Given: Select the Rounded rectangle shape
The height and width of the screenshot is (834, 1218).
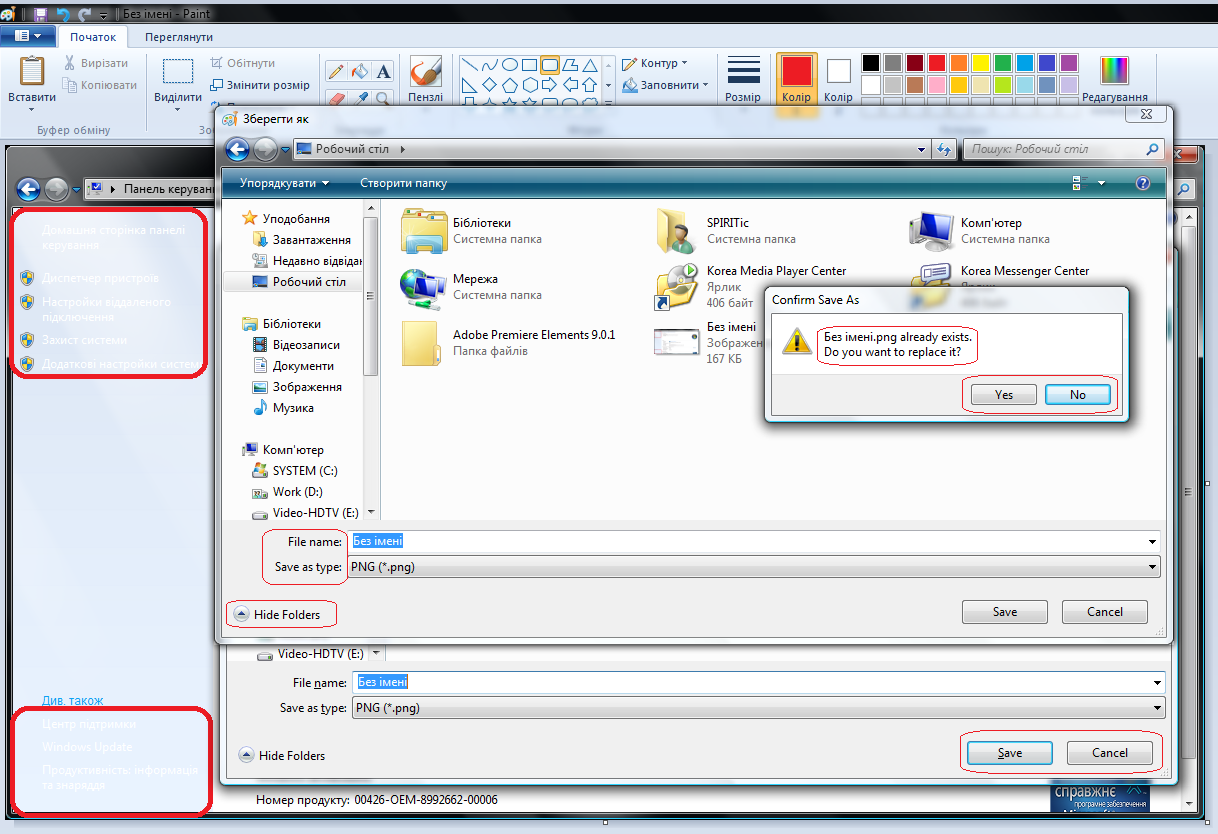Looking at the screenshot, I should pyautogui.click(x=549, y=65).
